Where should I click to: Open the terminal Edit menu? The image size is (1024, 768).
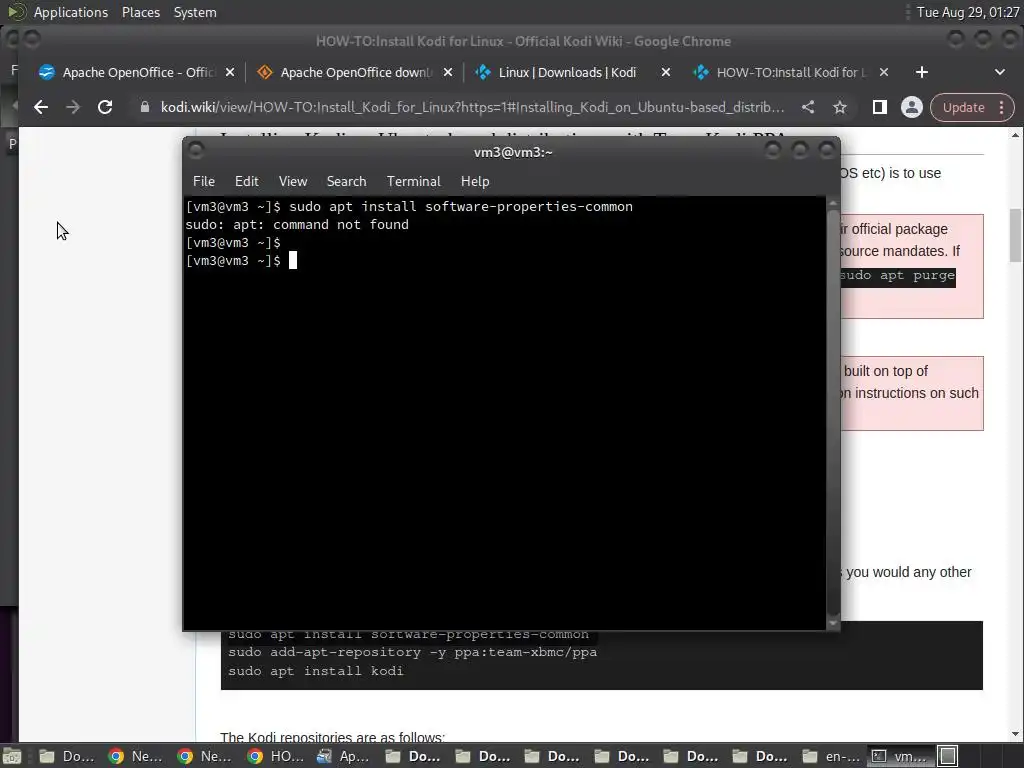click(246, 182)
